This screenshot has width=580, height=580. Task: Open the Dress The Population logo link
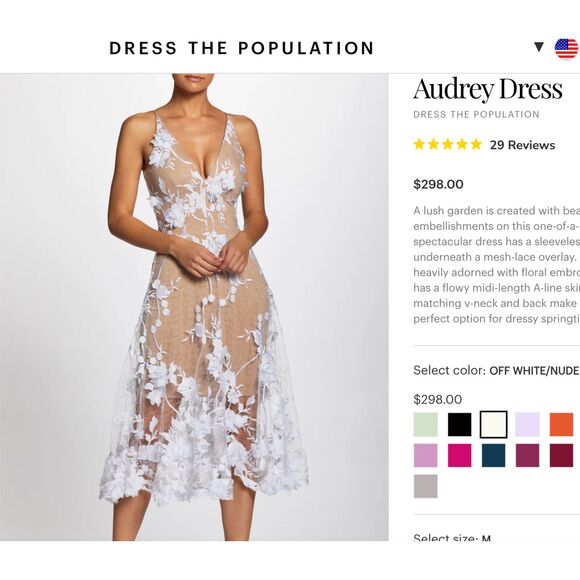[x=242, y=48]
